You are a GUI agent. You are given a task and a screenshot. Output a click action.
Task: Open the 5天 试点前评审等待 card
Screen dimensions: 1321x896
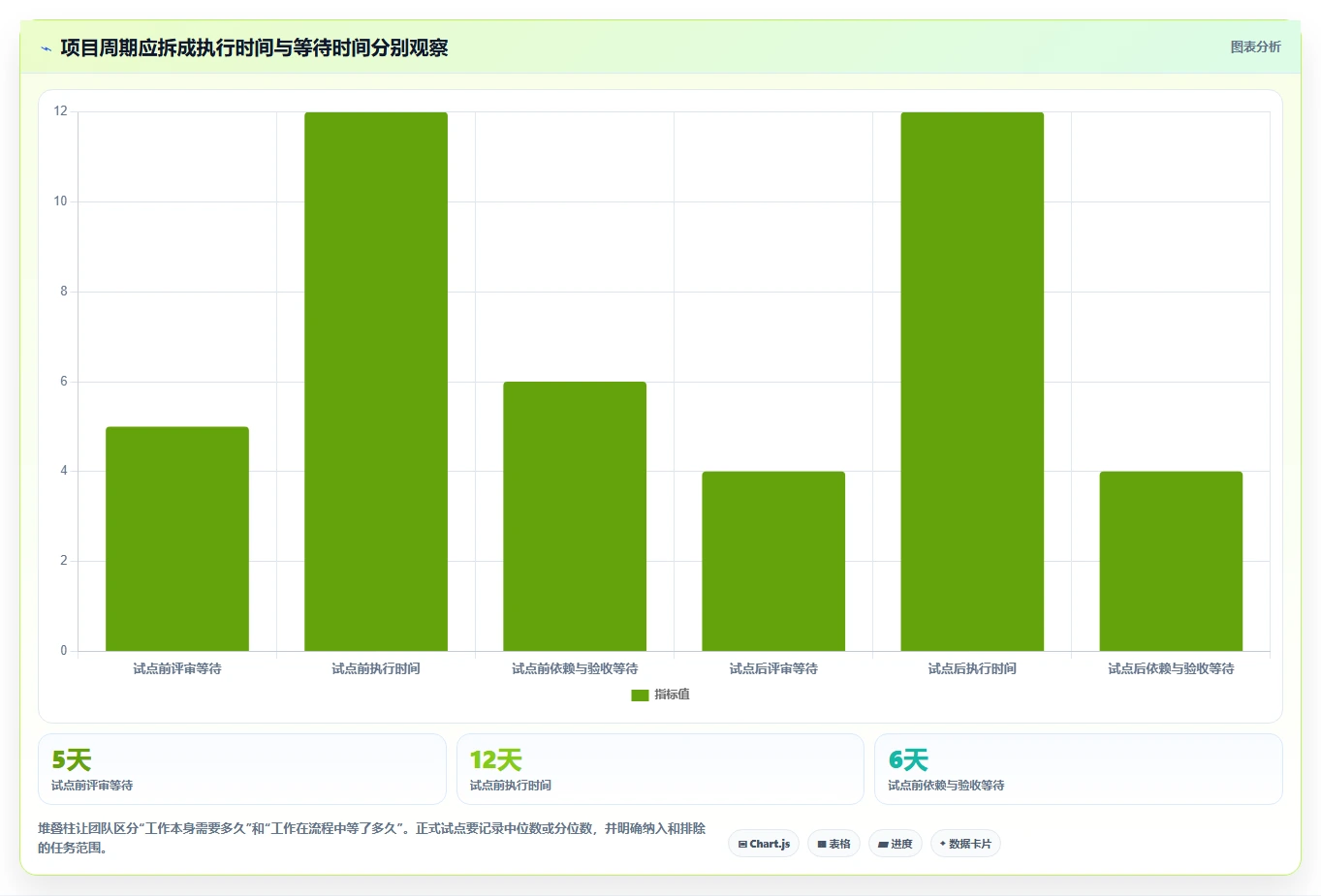pos(242,769)
